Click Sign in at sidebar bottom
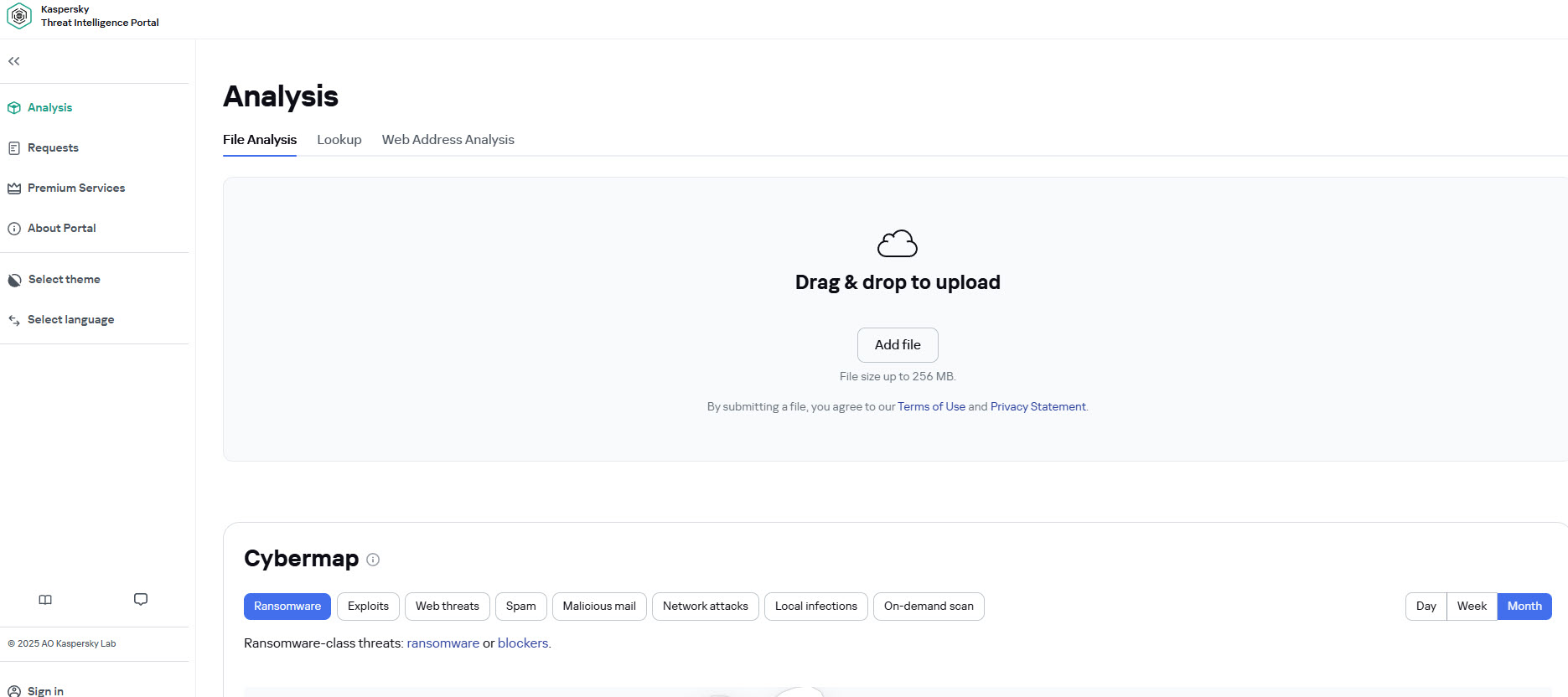Viewport: 1568px width, 697px height. tap(45, 691)
